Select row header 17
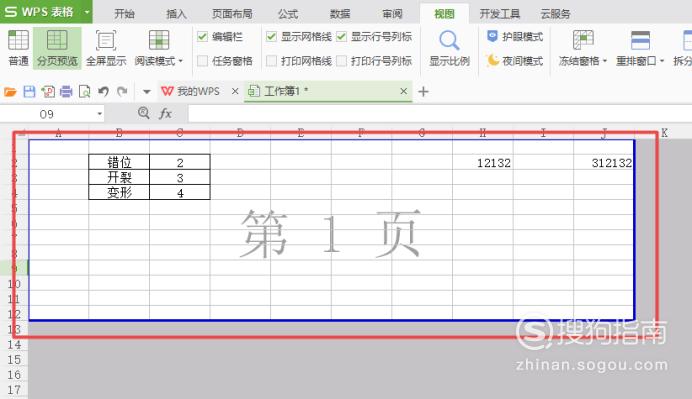Viewport: 692px width, 399px height. 14,390
